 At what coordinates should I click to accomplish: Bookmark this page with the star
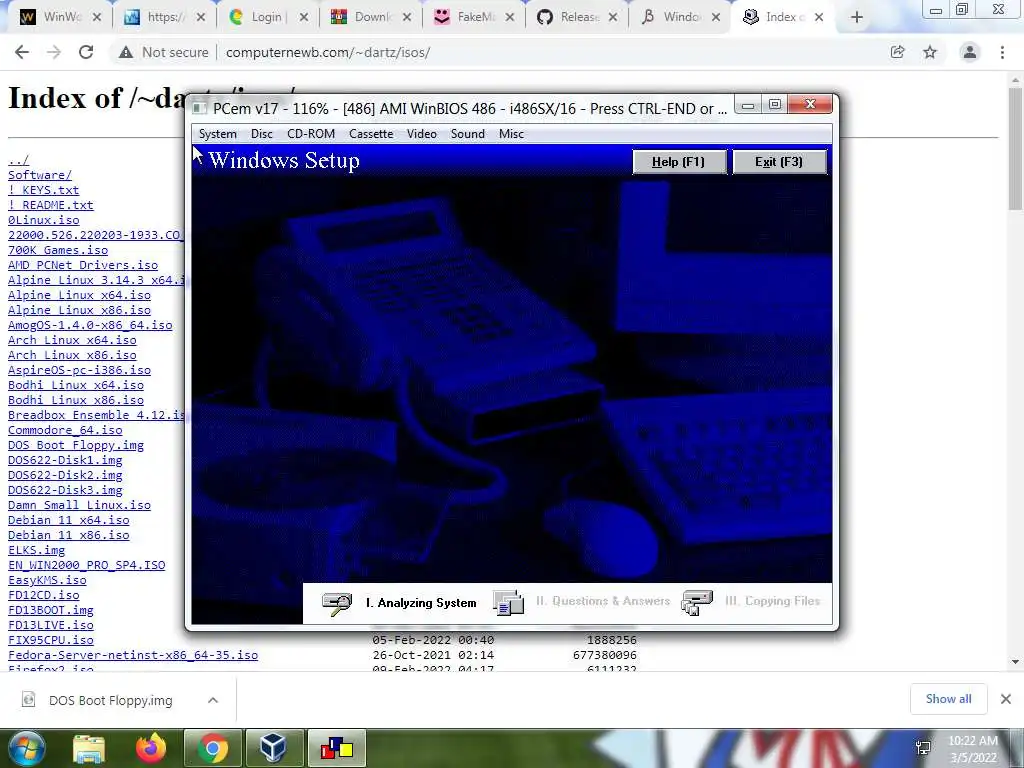point(930,52)
